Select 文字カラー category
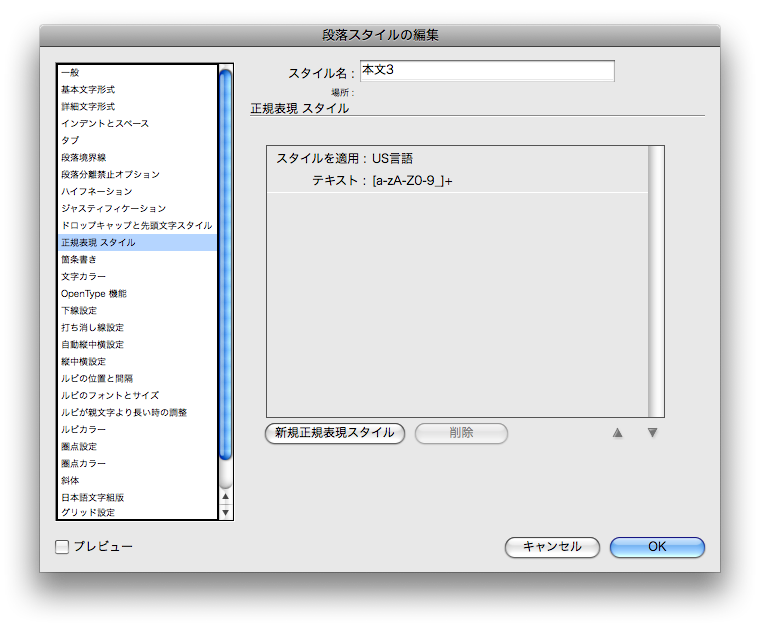The height and width of the screenshot is (627, 760). click(138, 277)
